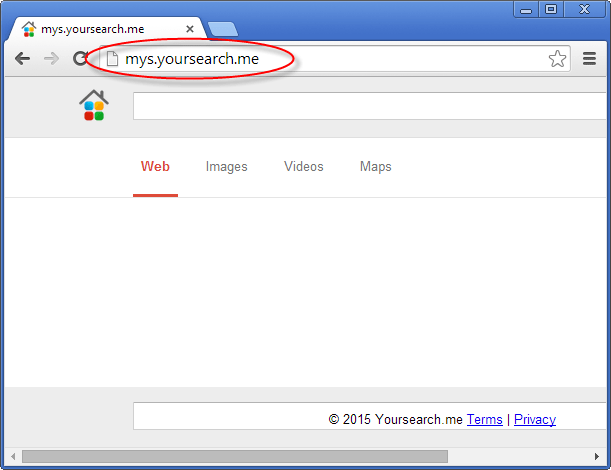Click the scrollbar left arrow
The image size is (611, 470).
point(13,456)
